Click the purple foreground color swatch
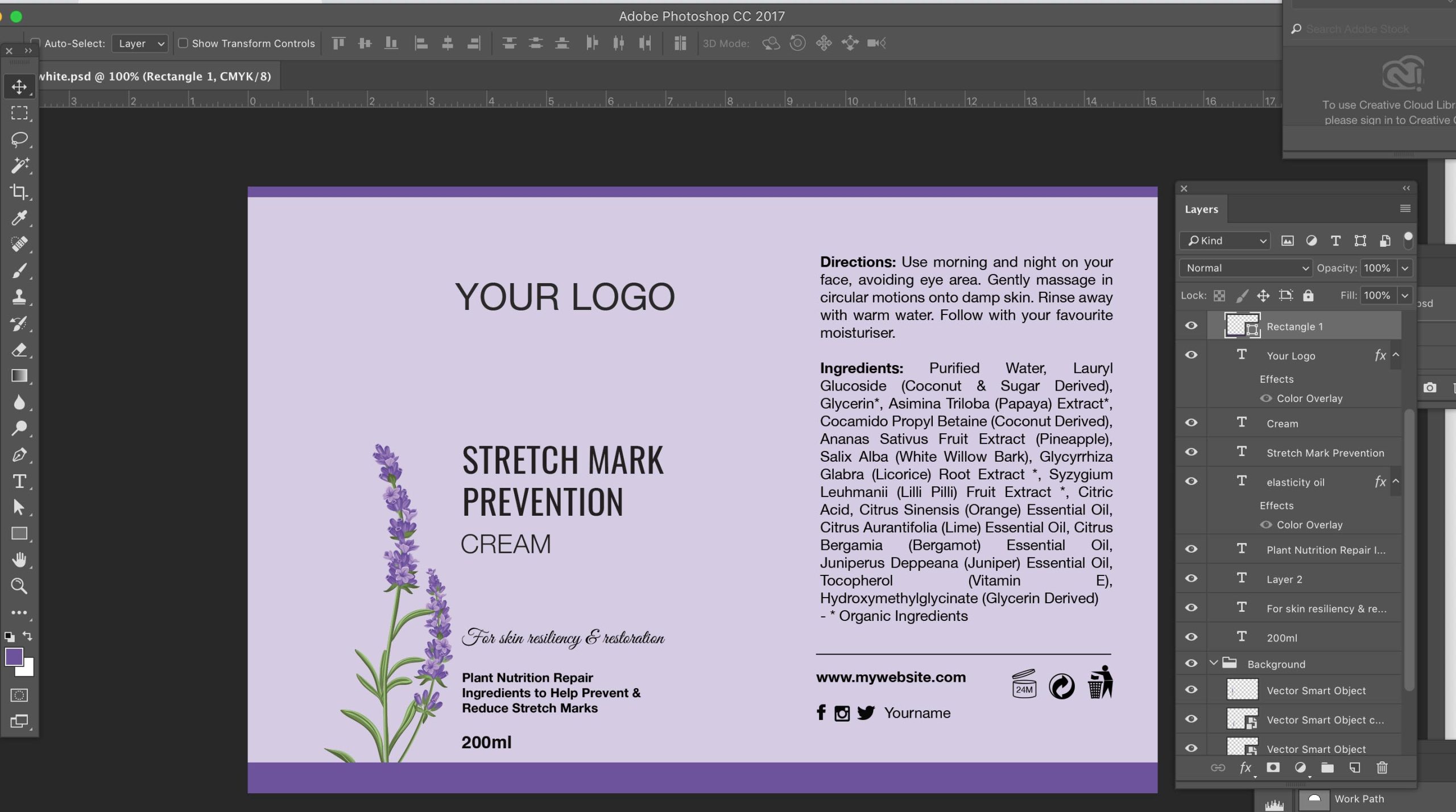This screenshot has width=1456, height=812. tap(14, 657)
